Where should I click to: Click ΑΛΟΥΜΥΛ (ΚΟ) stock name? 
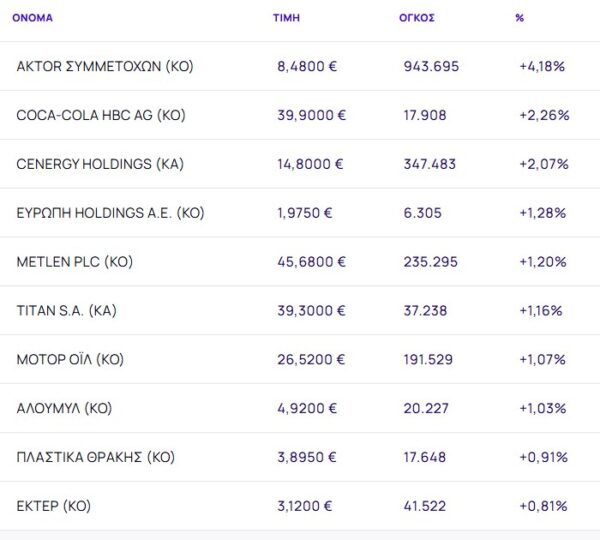pos(64,408)
